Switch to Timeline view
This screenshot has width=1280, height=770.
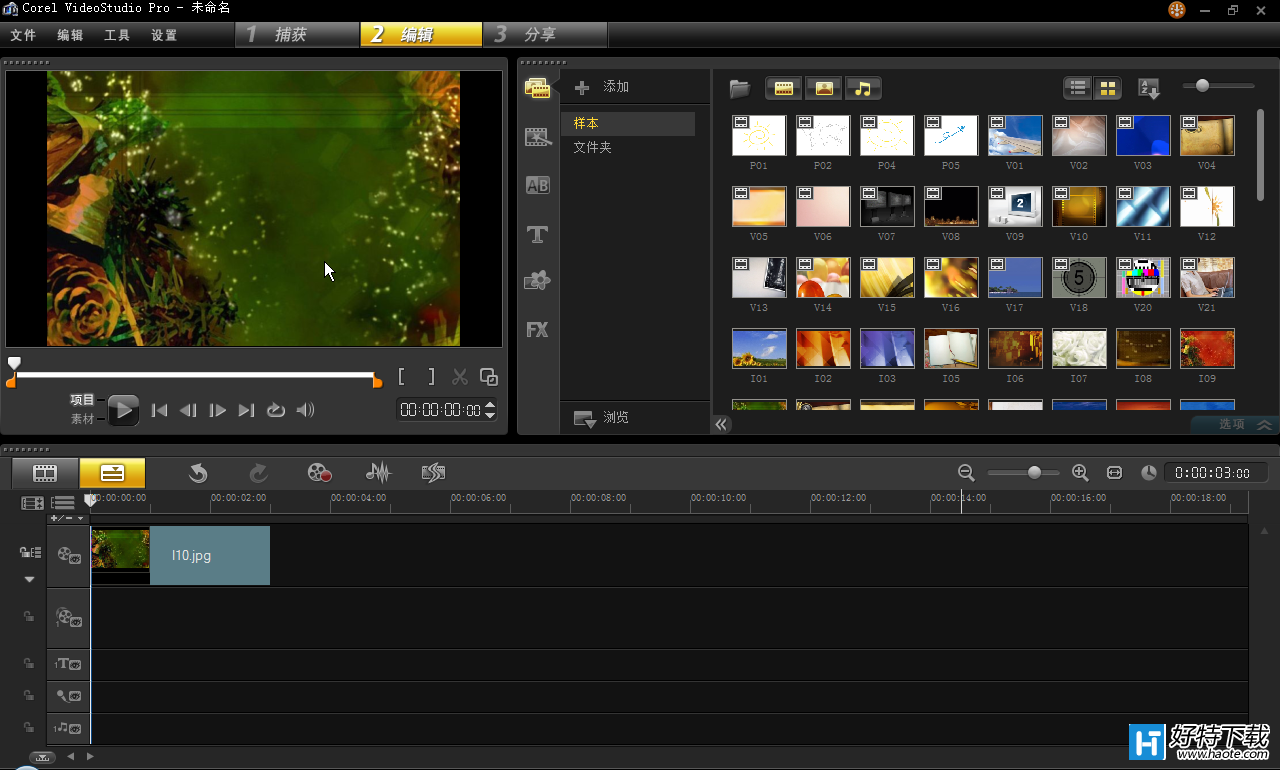pos(112,473)
